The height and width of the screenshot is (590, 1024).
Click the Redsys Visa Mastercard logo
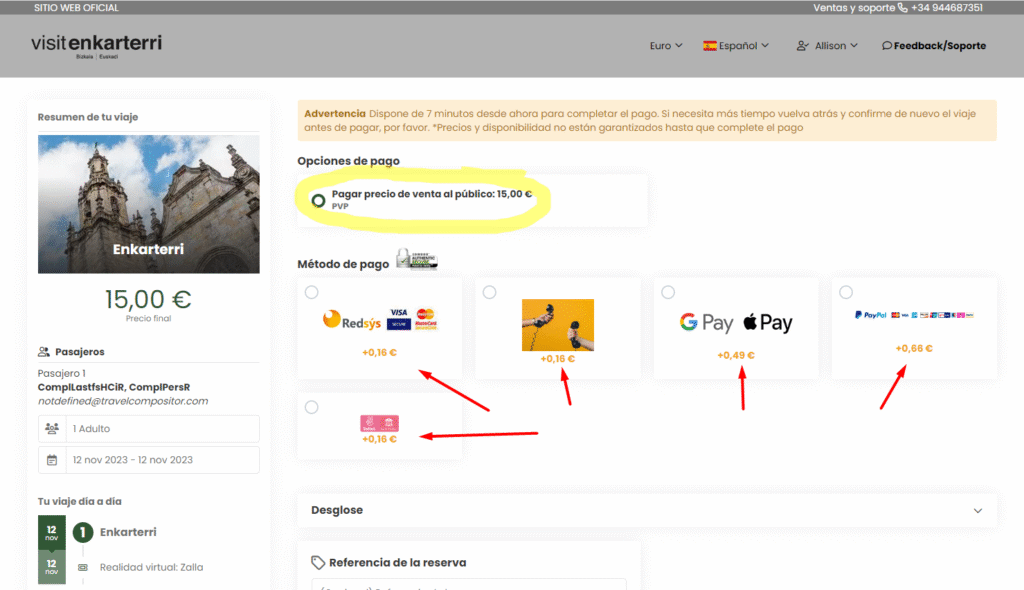click(x=380, y=319)
